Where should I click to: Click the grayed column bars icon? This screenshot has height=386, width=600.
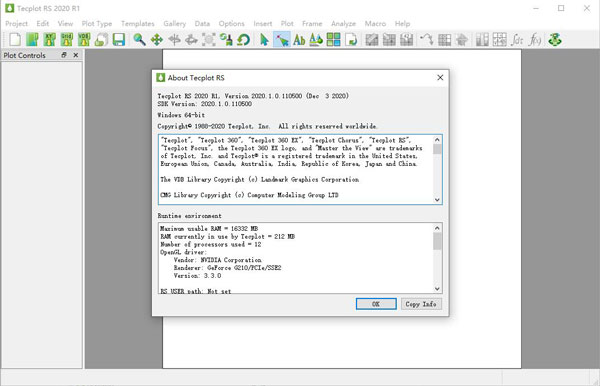click(x=482, y=39)
